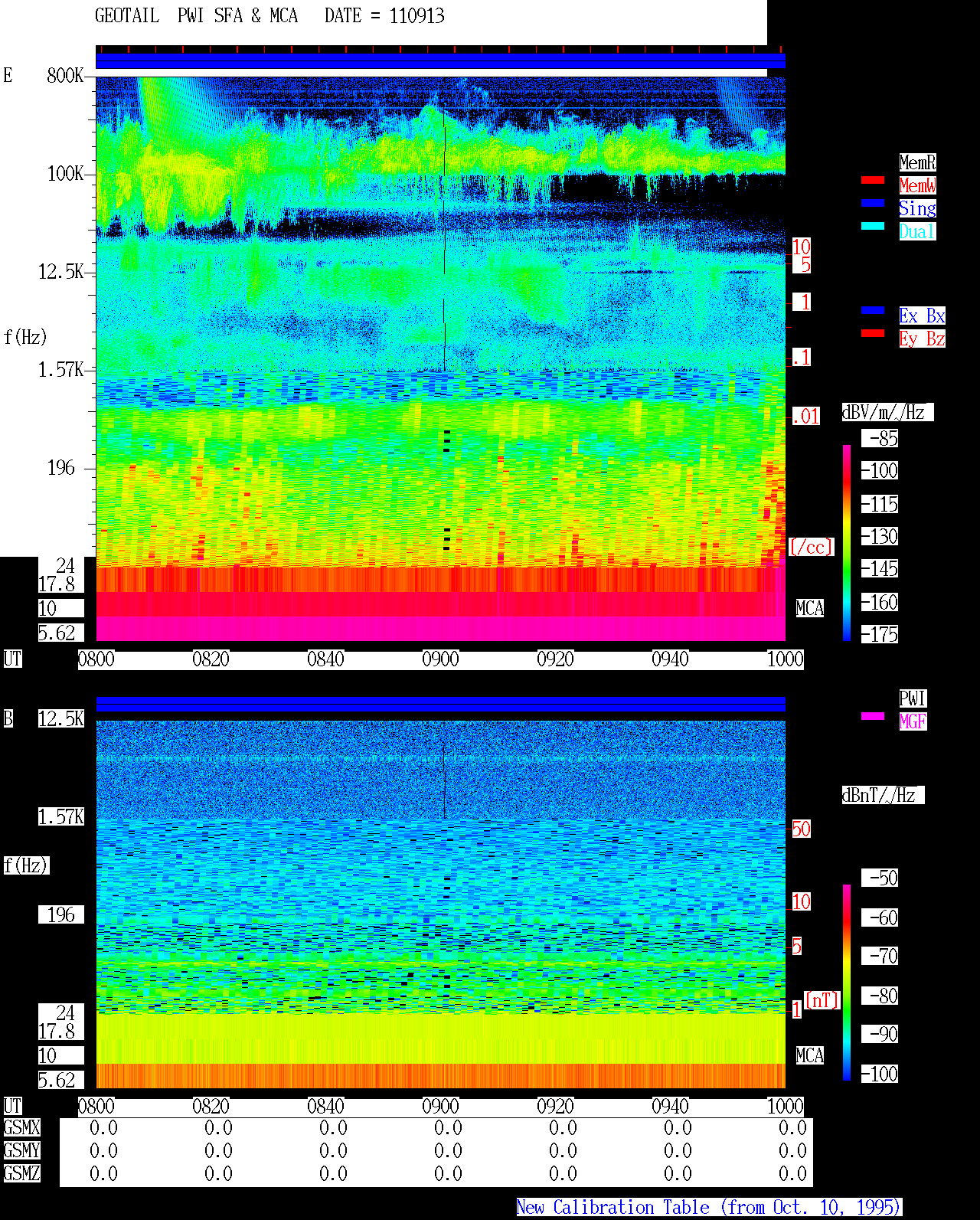Click the PWI legend label
The height and width of the screenshot is (1220, 980).
pyautogui.click(x=913, y=698)
